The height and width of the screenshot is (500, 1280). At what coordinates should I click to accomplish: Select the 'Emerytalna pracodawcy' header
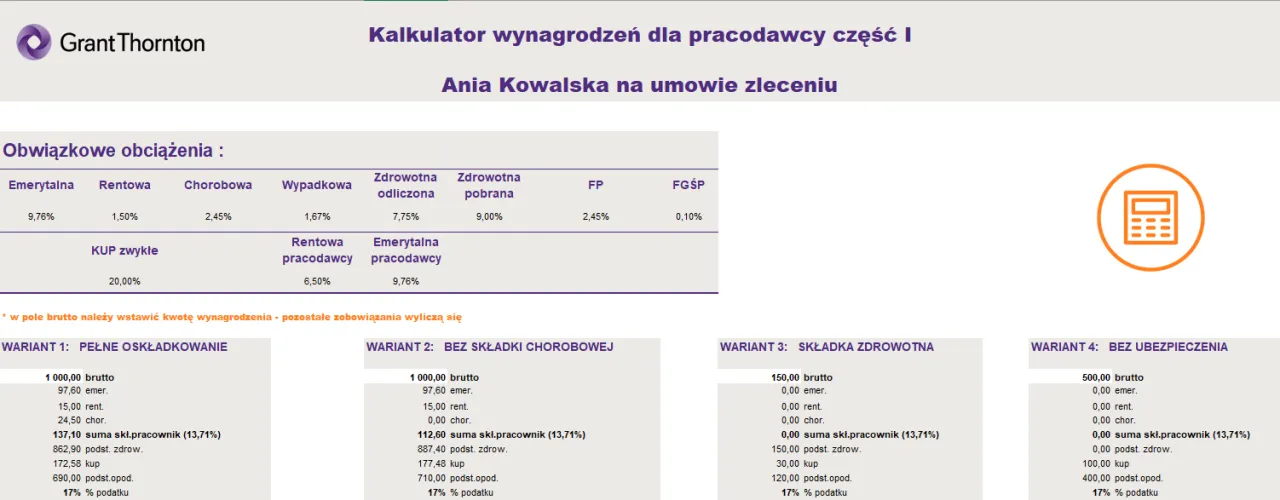pyautogui.click(x=406, y=250)
